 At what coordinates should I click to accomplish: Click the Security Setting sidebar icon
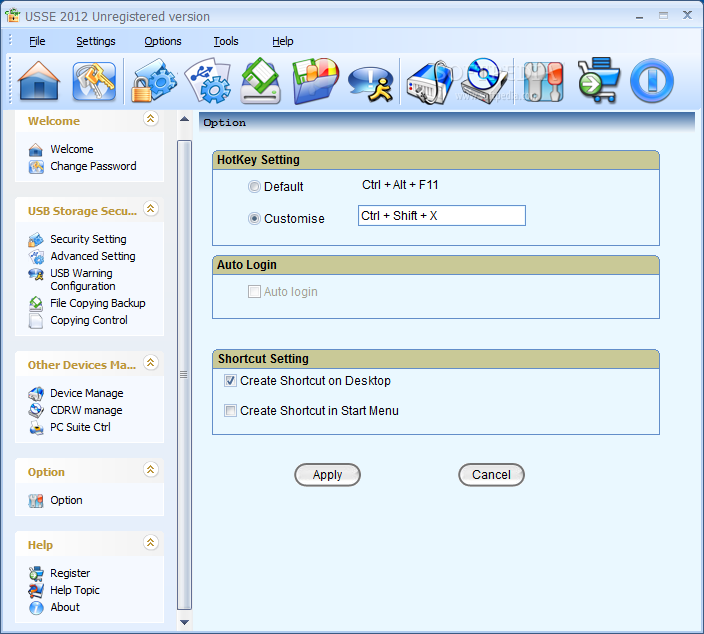(36, 240)
